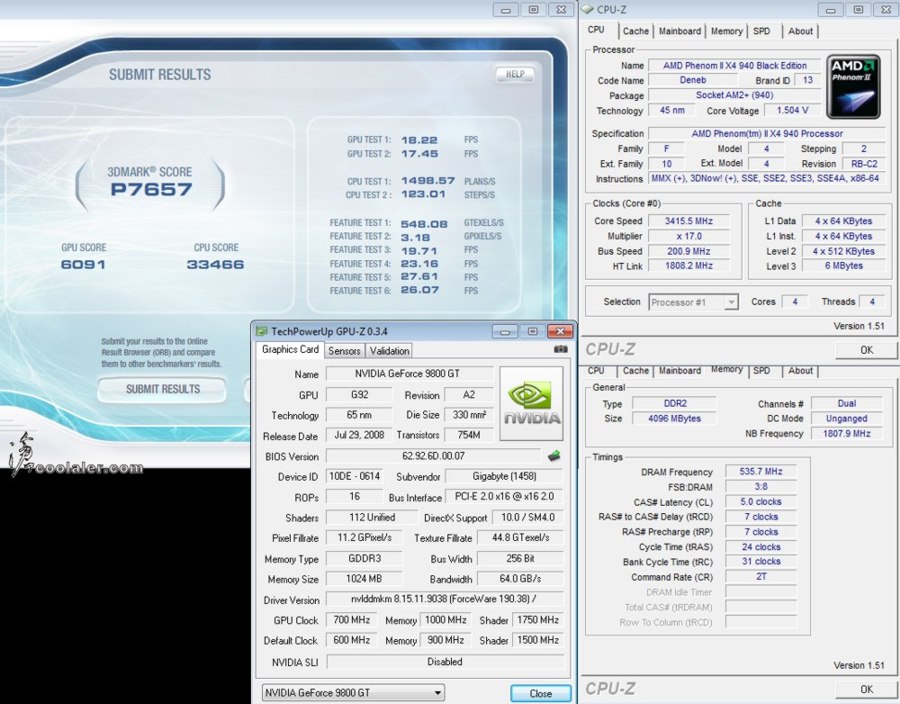Click the CPU score 33466
900x704 pixels.
tap(215, 265)
